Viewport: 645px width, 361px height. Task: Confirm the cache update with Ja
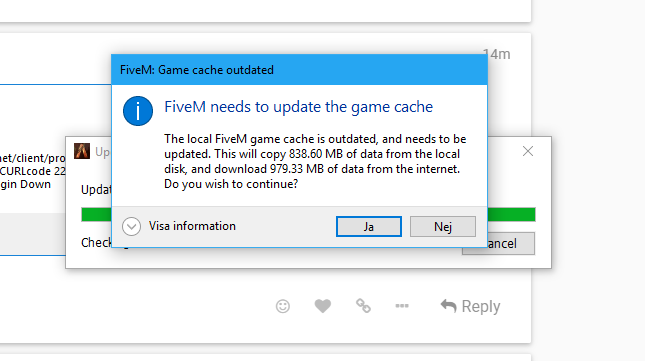(x=369, y=227)
